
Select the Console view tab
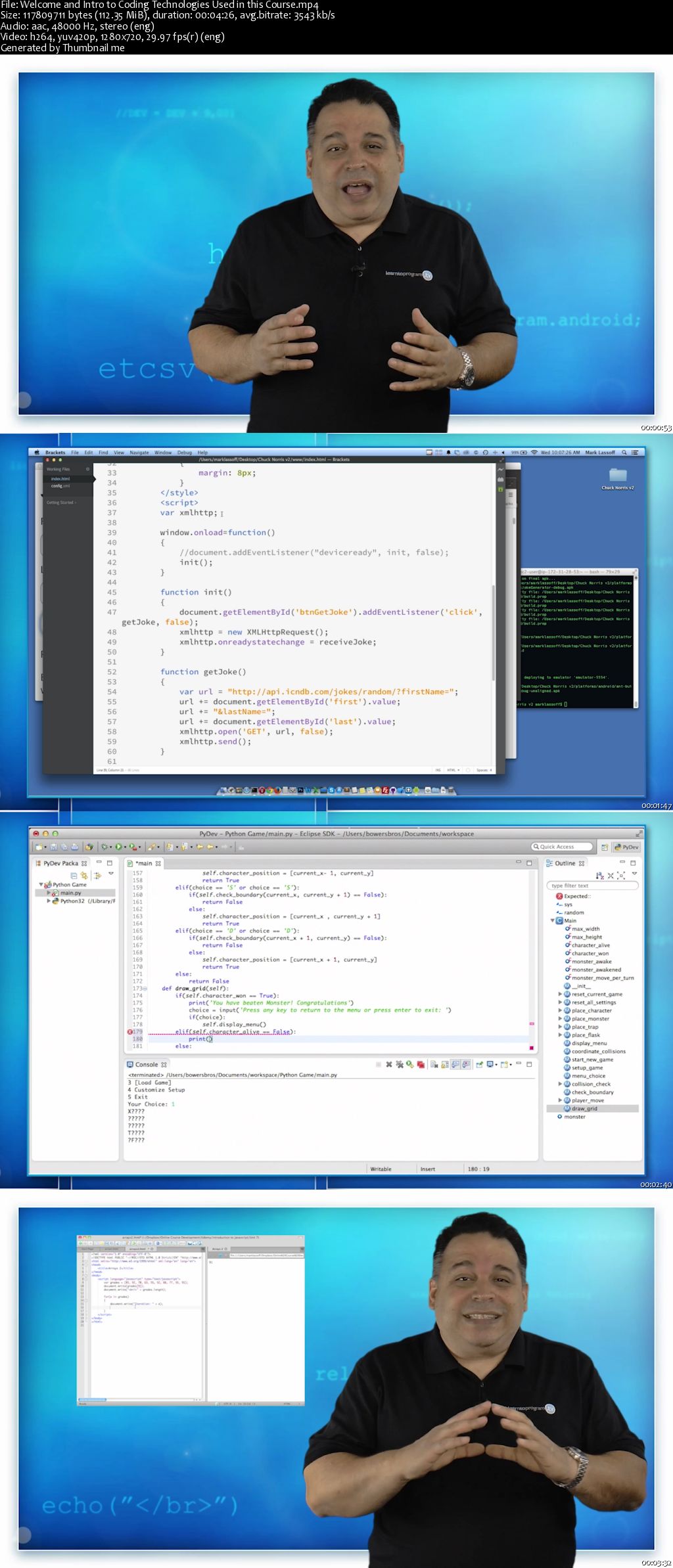146,1064
